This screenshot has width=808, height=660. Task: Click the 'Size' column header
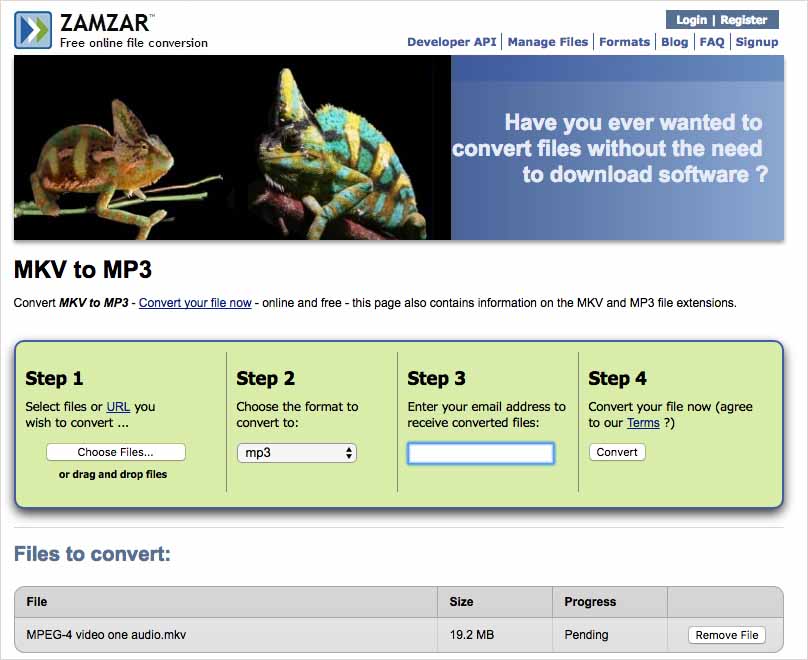pos(461,601)
